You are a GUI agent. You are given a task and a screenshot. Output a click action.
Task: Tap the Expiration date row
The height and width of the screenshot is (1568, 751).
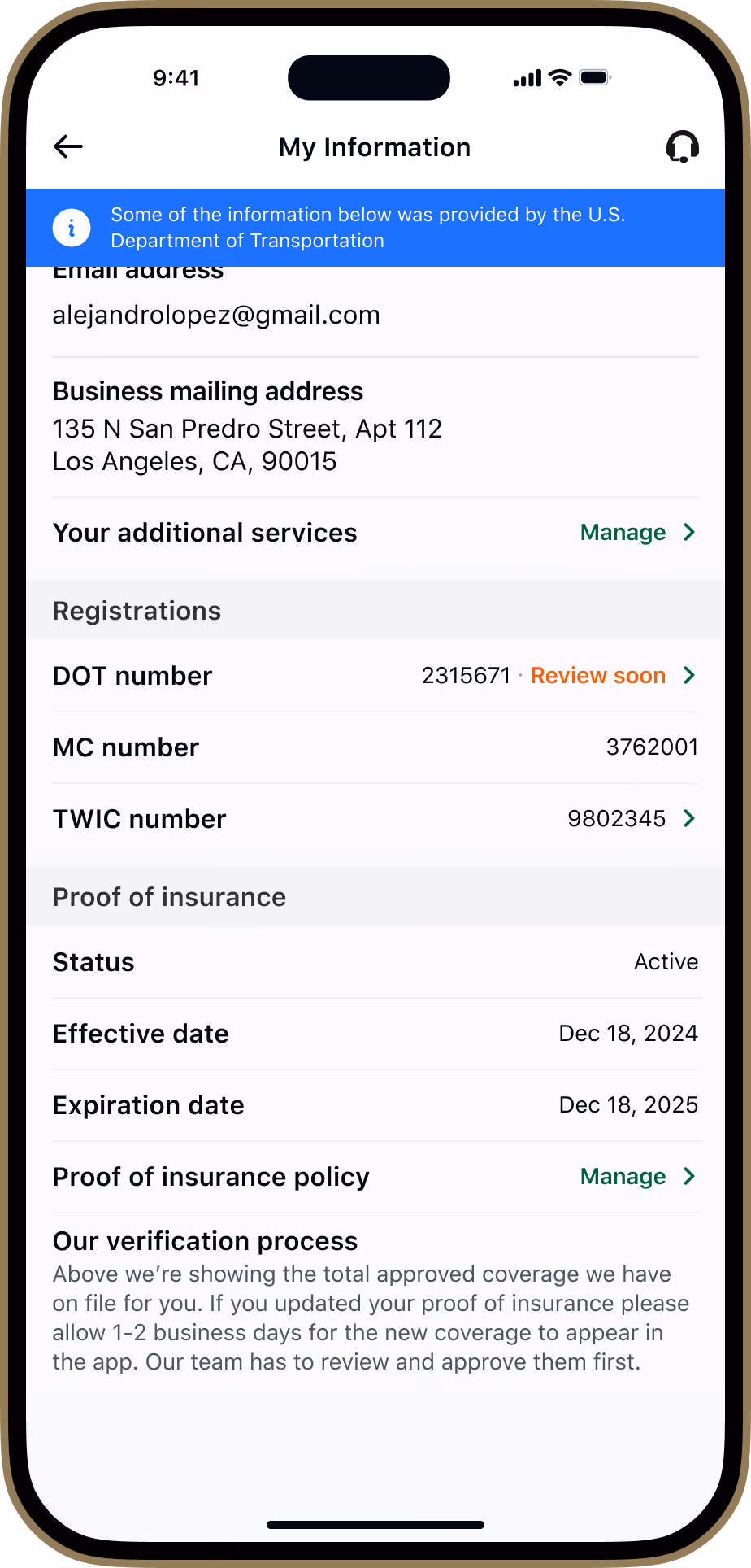click(x=375, y=1105)
